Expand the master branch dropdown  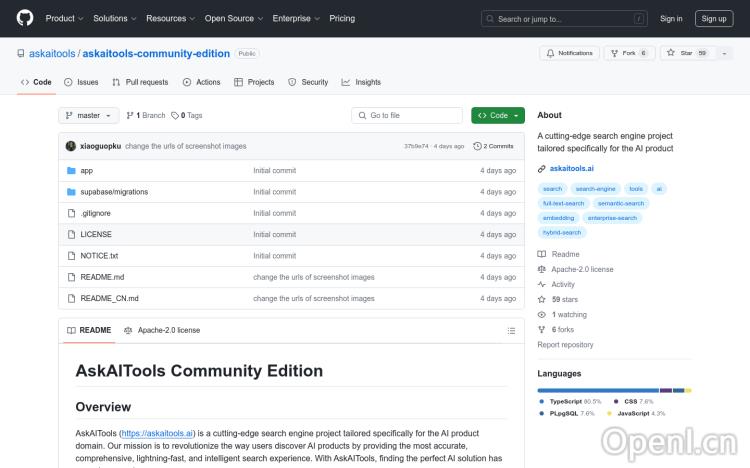tap(89, 116)
